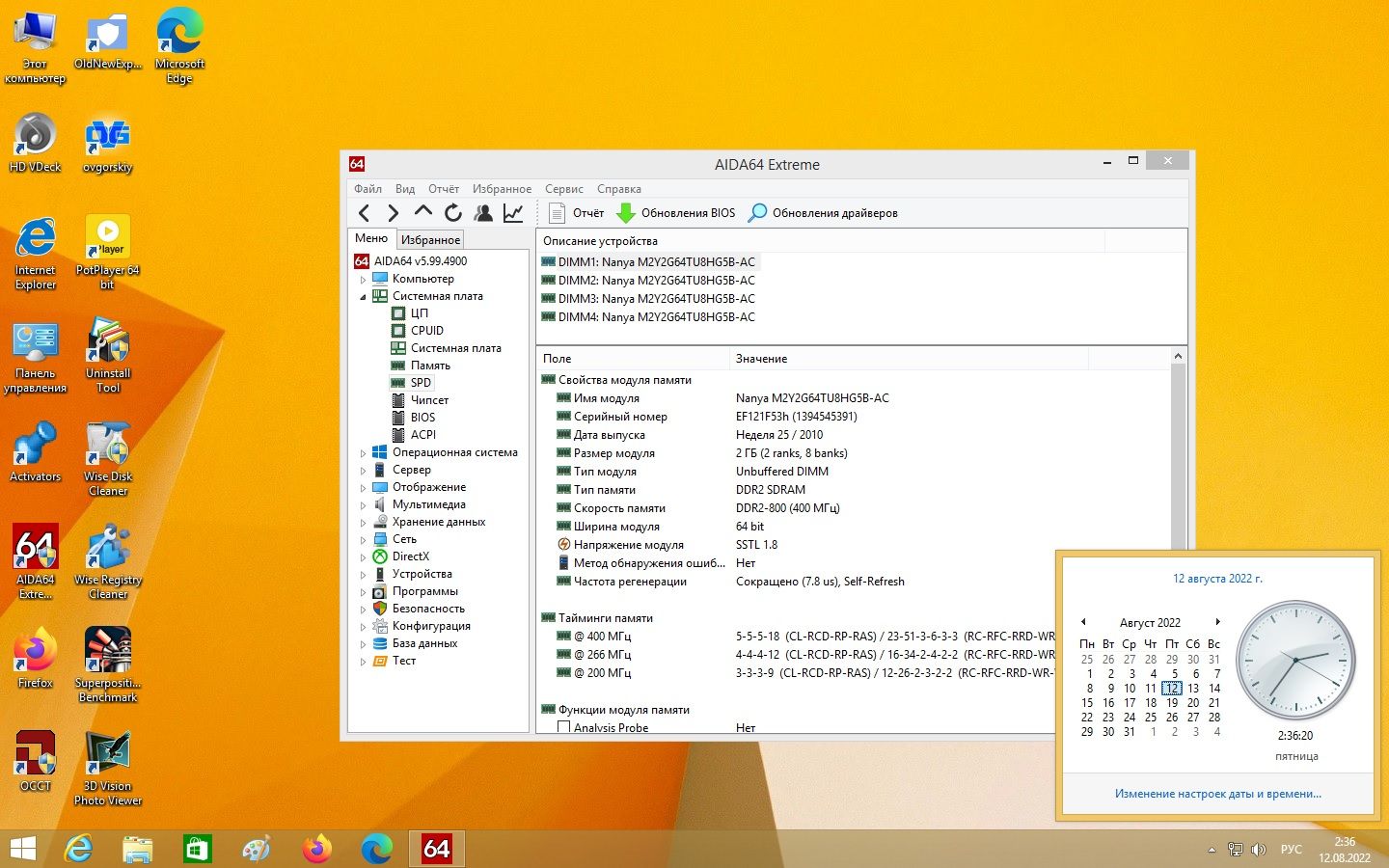Expand the Мультимедиа tree node
Screen dimensions: 1389x868
[x=364, y=505]
